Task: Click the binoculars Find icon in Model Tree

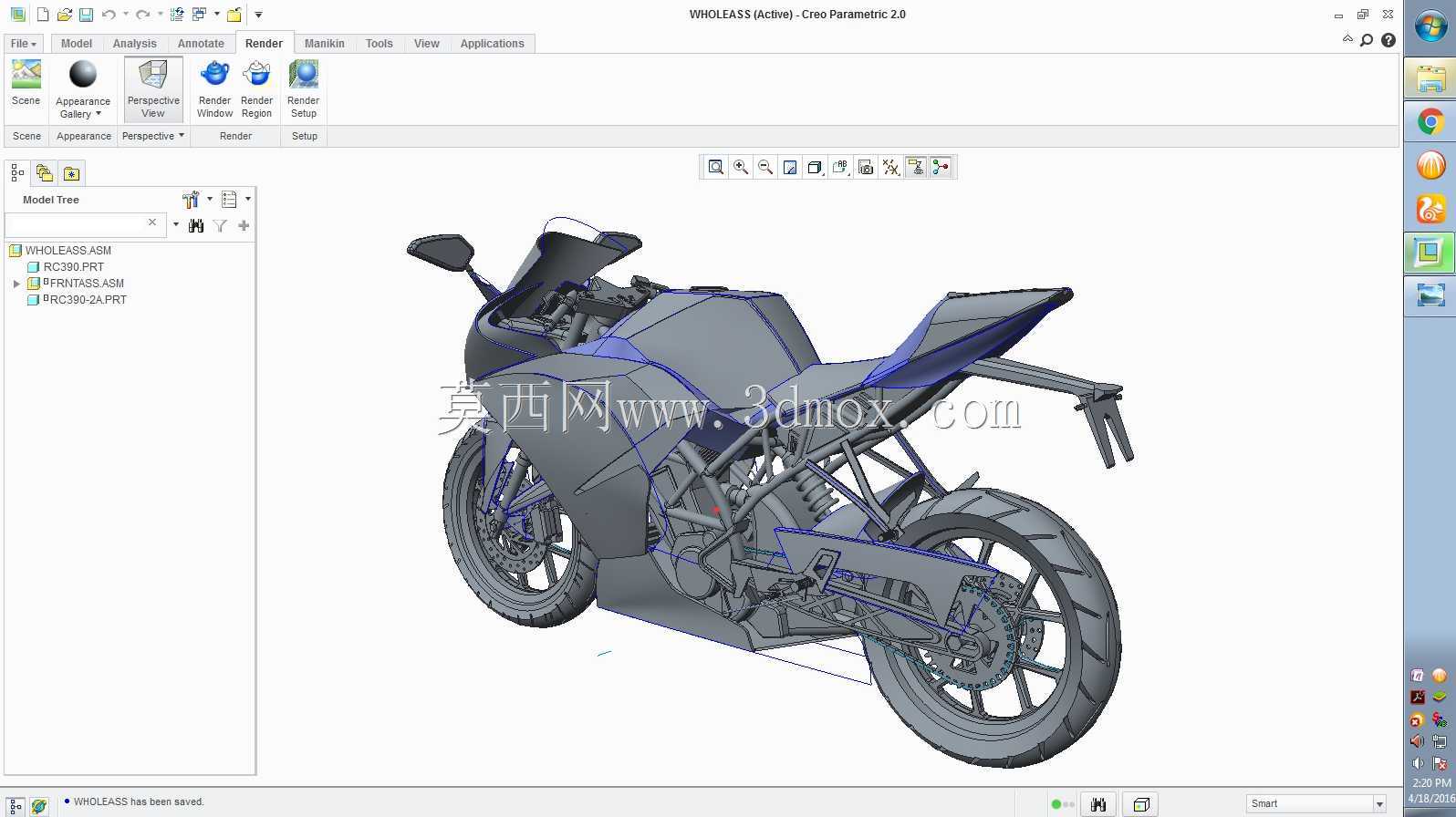Action: pos(195,225)
